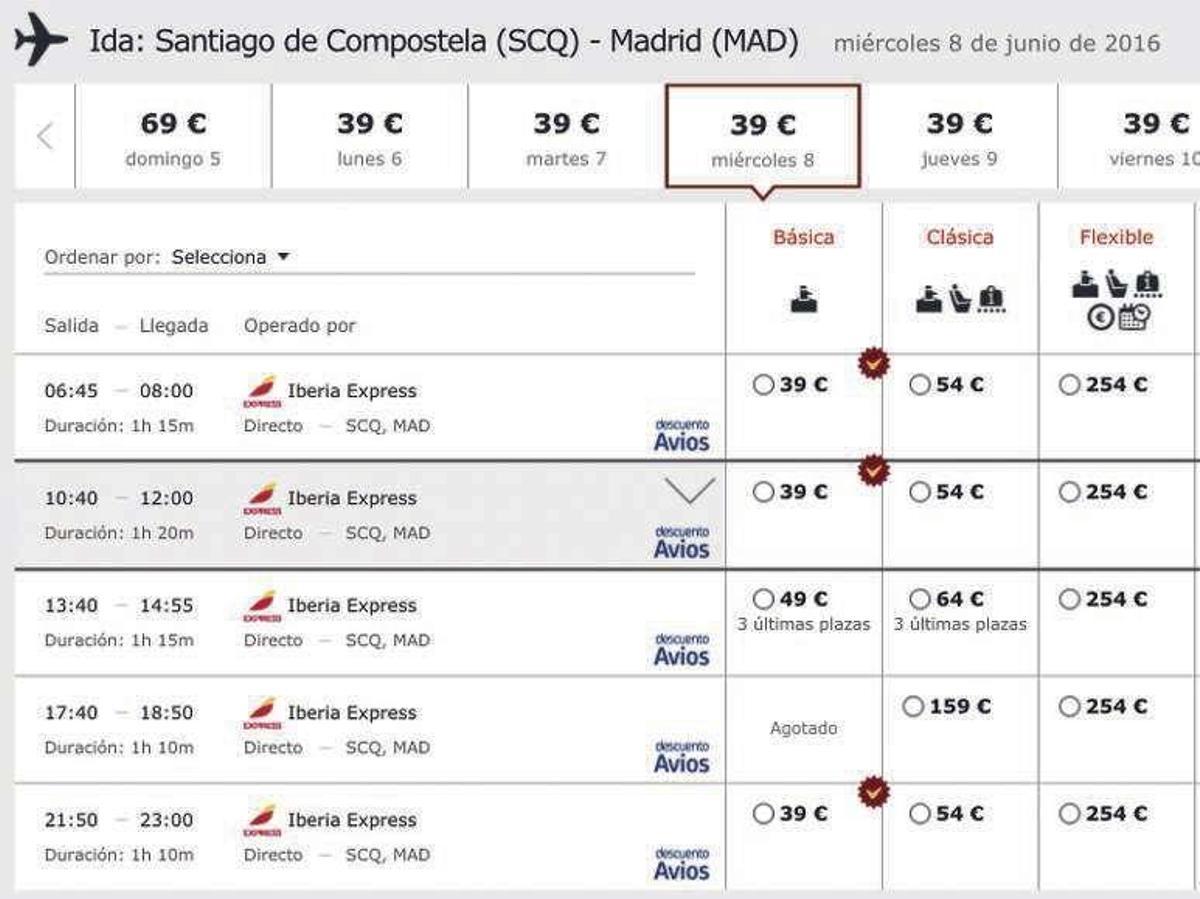Select the 39 € Básica fare for the 06:45 flight
The image size is (1200, 899).
click(x=763, y=383)
